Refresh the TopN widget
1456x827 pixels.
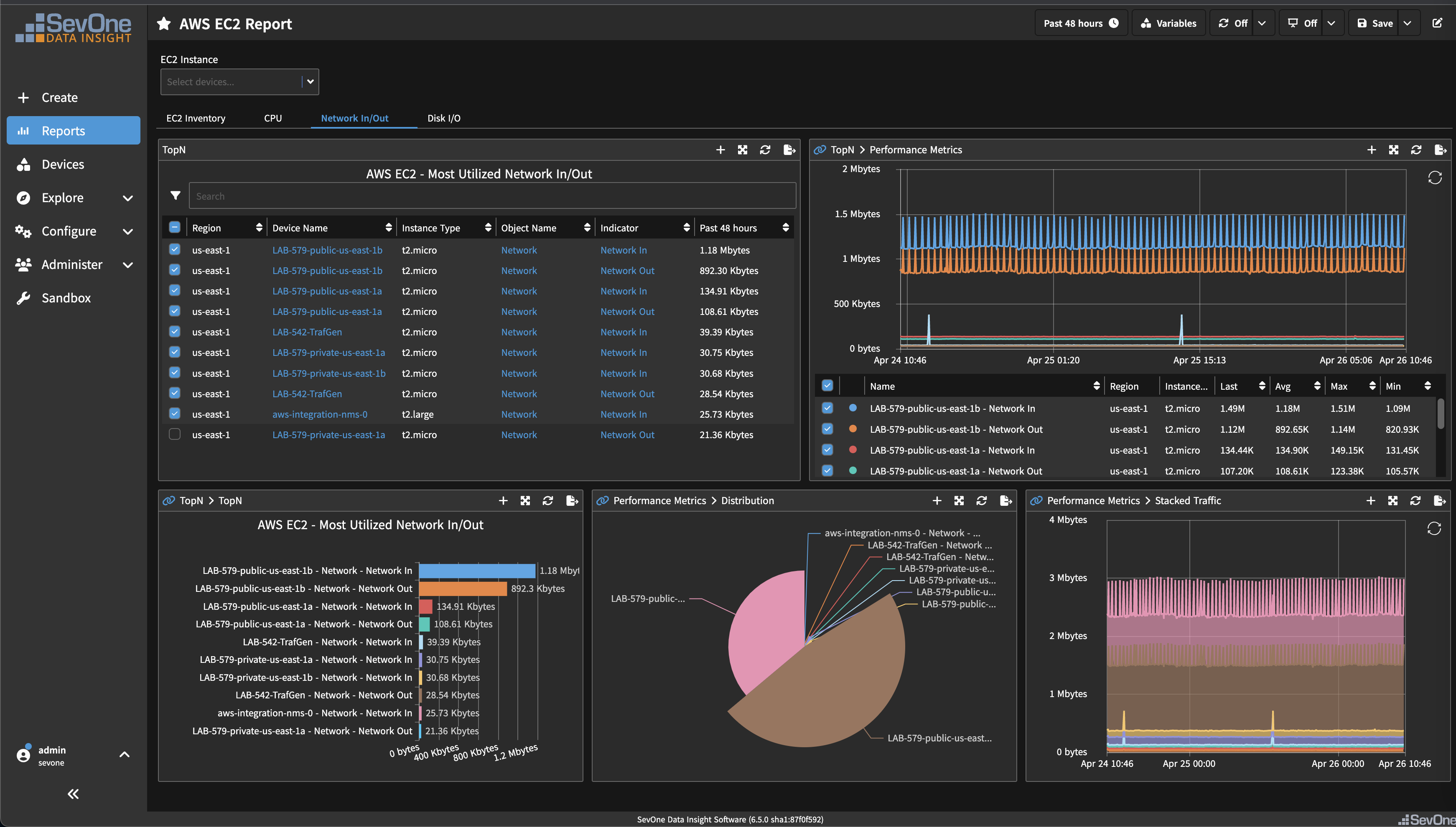click(765, 150)
